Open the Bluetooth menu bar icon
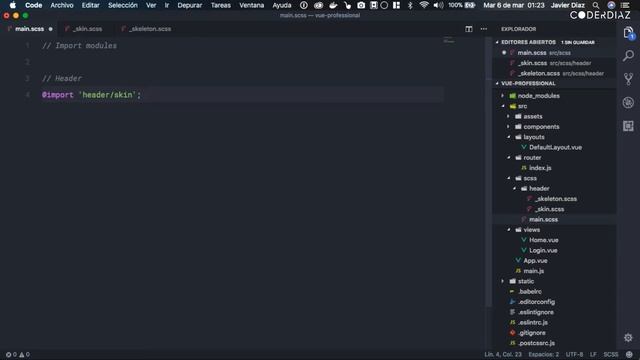This screenshot has width=640, height=360. tap(410, 5)
